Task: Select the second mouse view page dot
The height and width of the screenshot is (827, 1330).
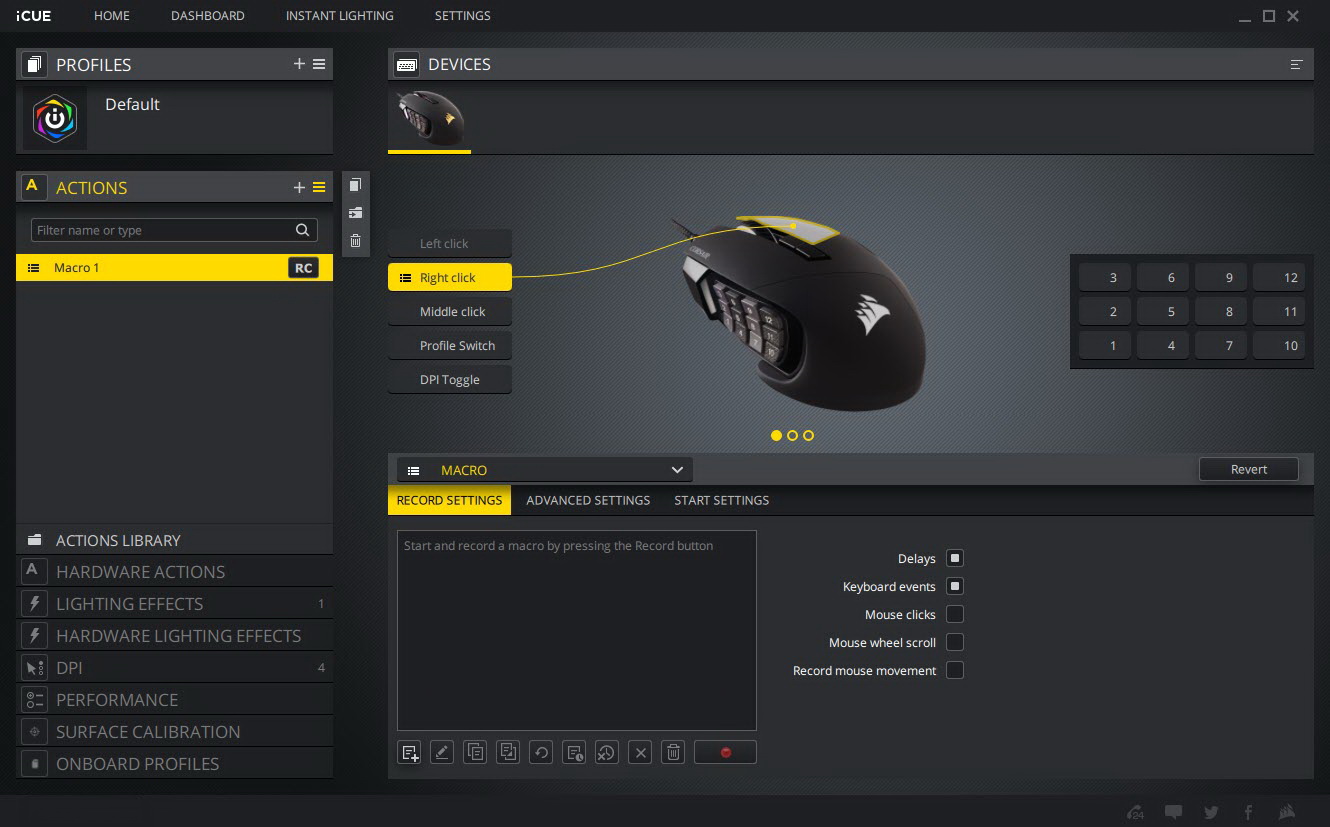Action: point(793,435)
